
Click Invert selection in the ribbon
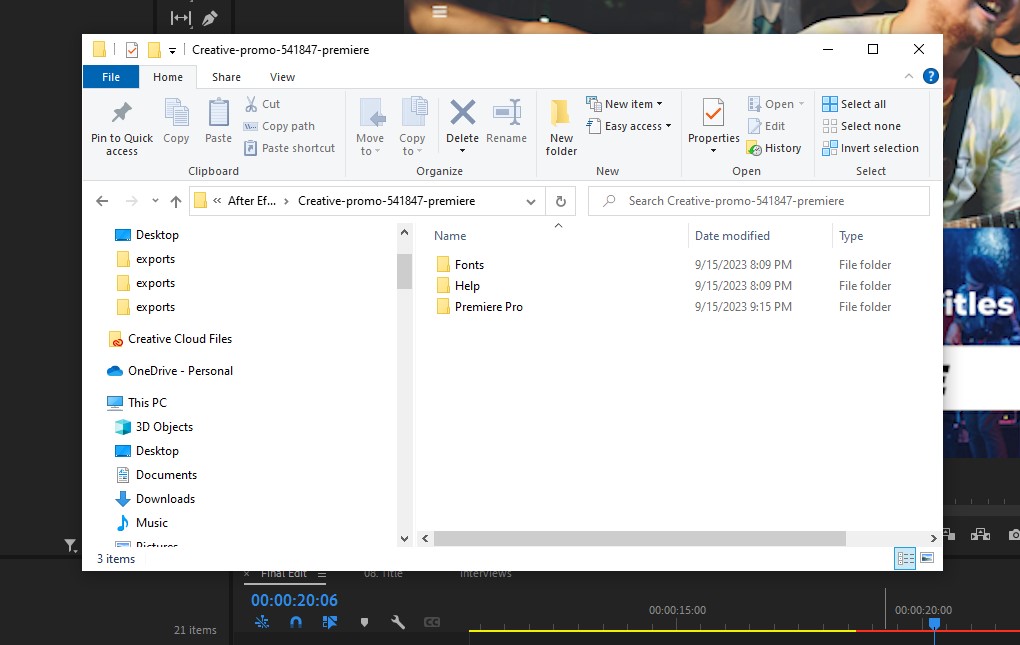coord(870,148)
